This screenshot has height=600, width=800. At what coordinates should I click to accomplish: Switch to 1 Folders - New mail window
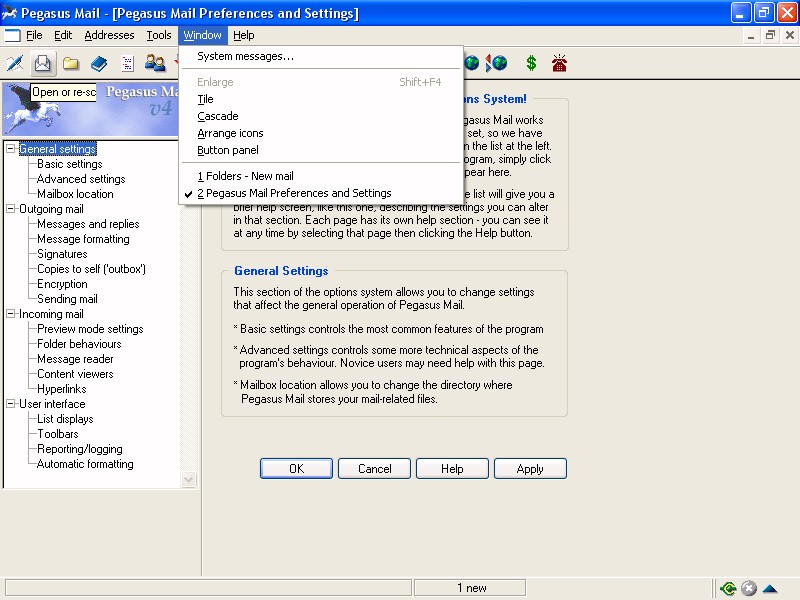321,176
